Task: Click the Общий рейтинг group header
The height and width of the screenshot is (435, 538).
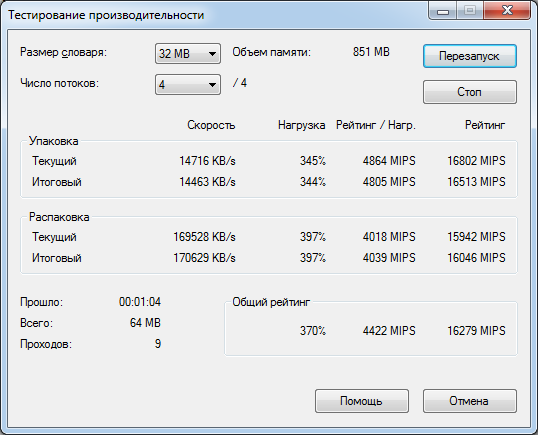Action: (271, 302)
